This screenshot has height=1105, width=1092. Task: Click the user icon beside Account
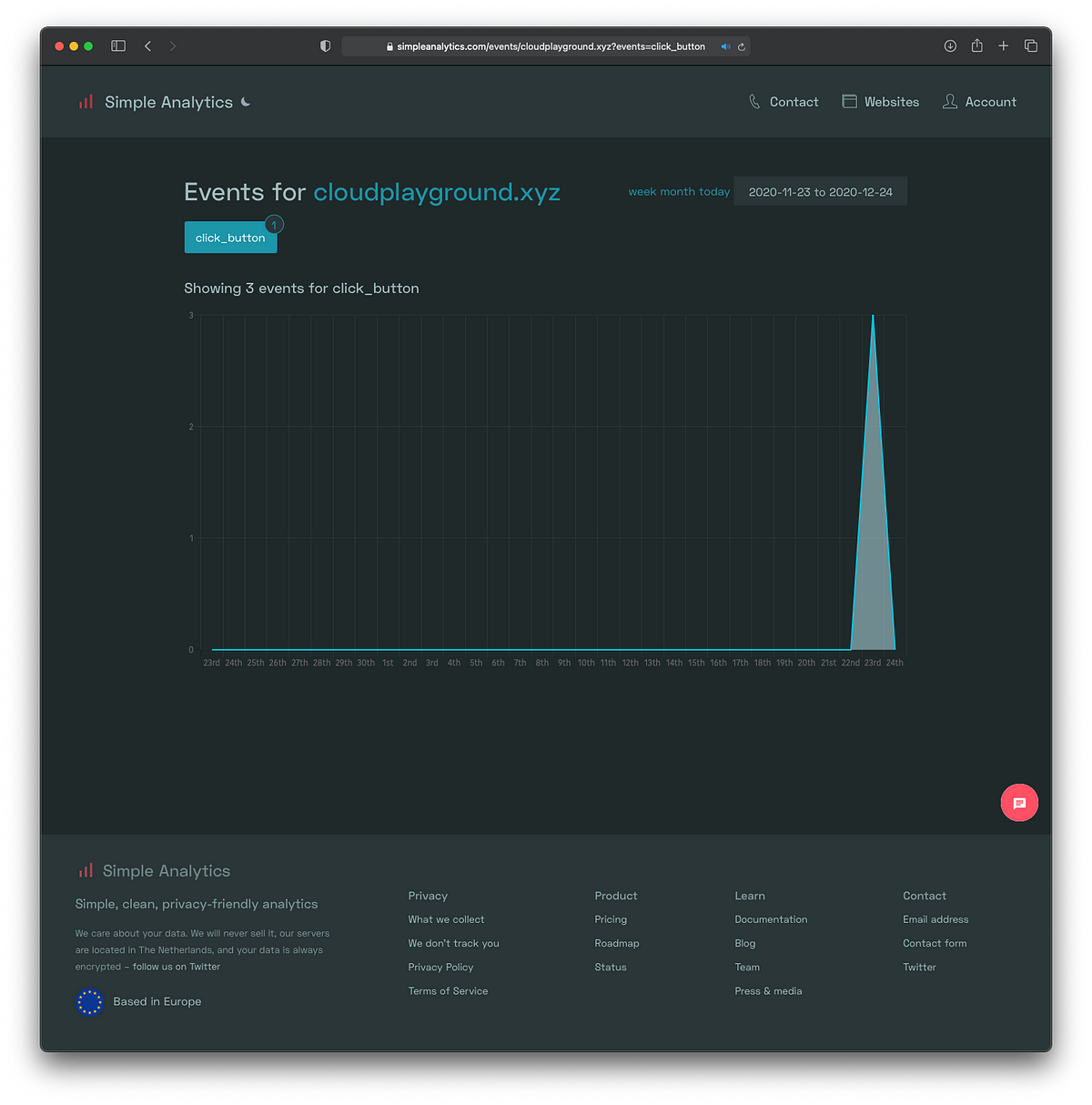coord(950,102)
